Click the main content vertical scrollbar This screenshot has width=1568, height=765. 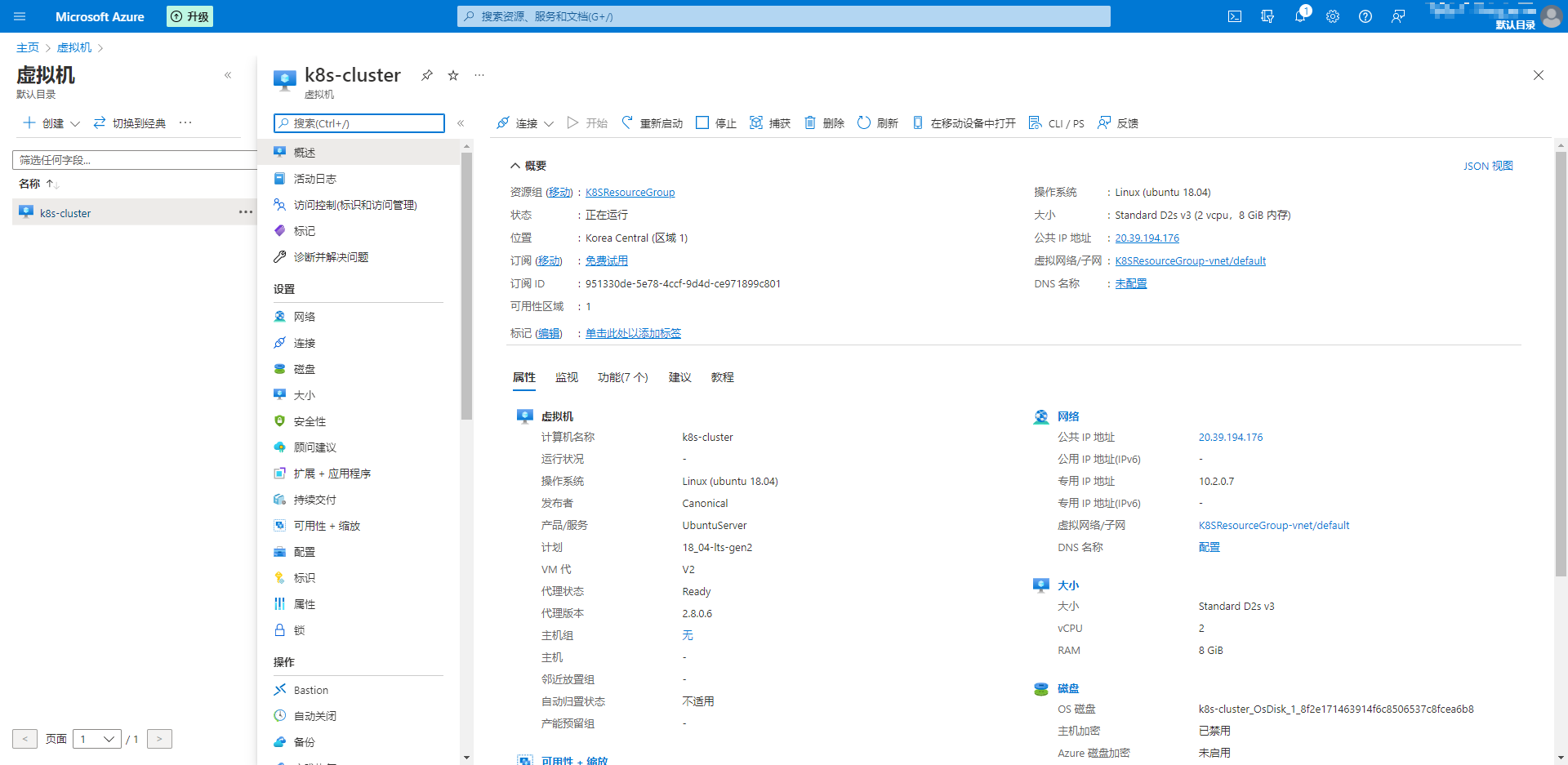pyautogui.click(x=1561, y=363)
